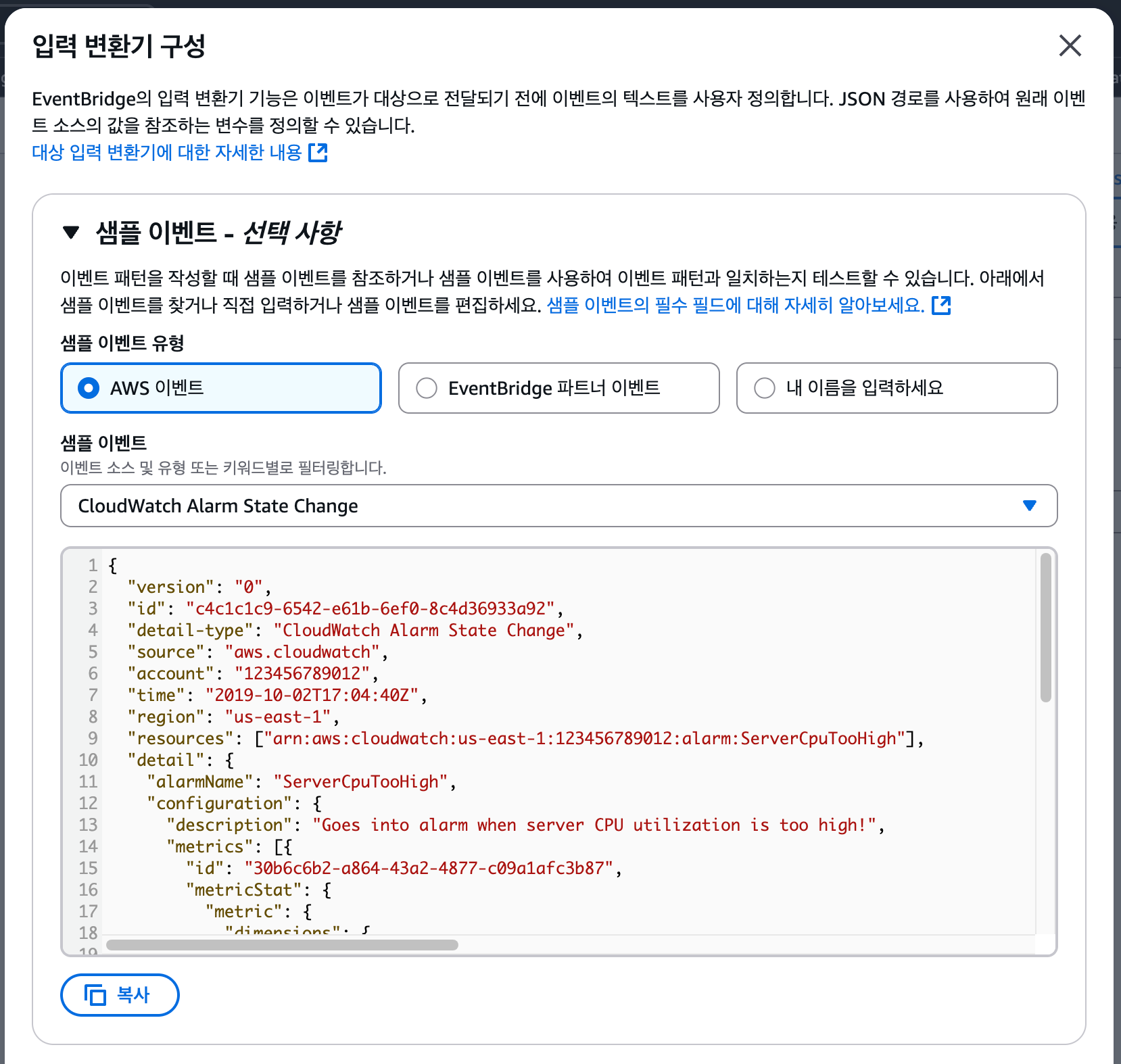Collapse the 샘플 이벤트 section triangle
Screen dimensions: 1121x1064
point(71,233)
